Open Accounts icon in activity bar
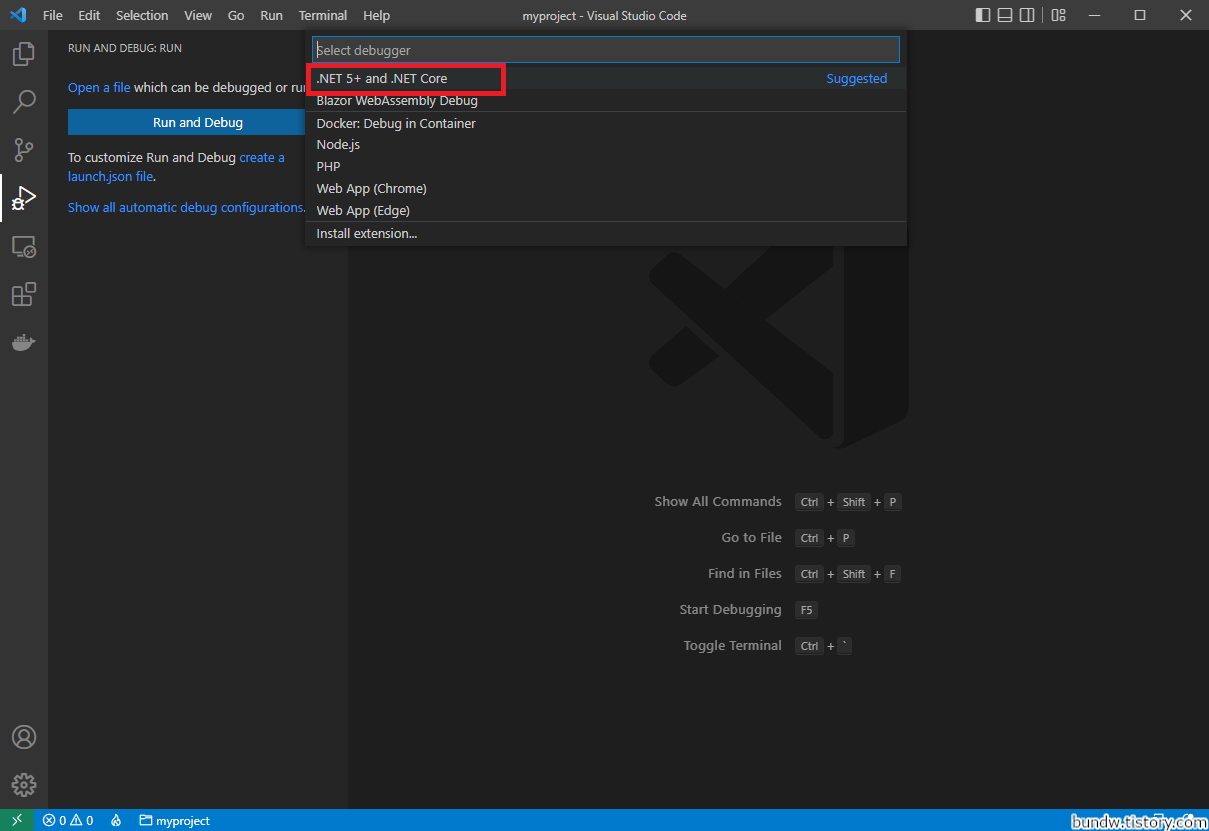 click(24, 737)
